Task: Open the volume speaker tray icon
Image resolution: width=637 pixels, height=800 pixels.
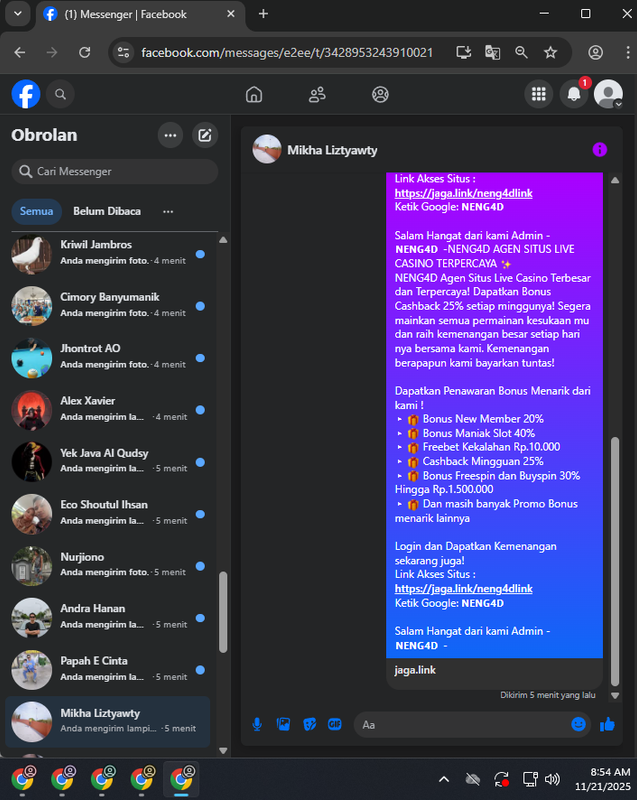Action: tap(552, 779)
